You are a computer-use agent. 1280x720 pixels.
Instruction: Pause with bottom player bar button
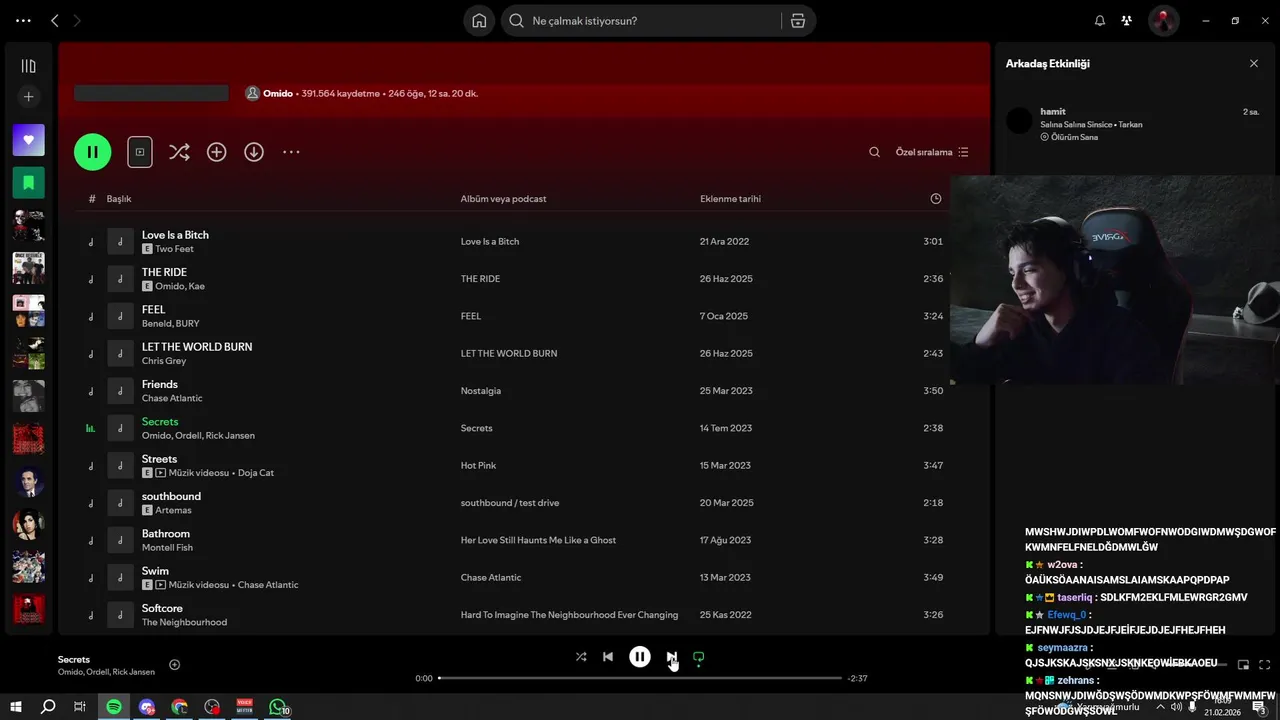(x=640, y=657)
